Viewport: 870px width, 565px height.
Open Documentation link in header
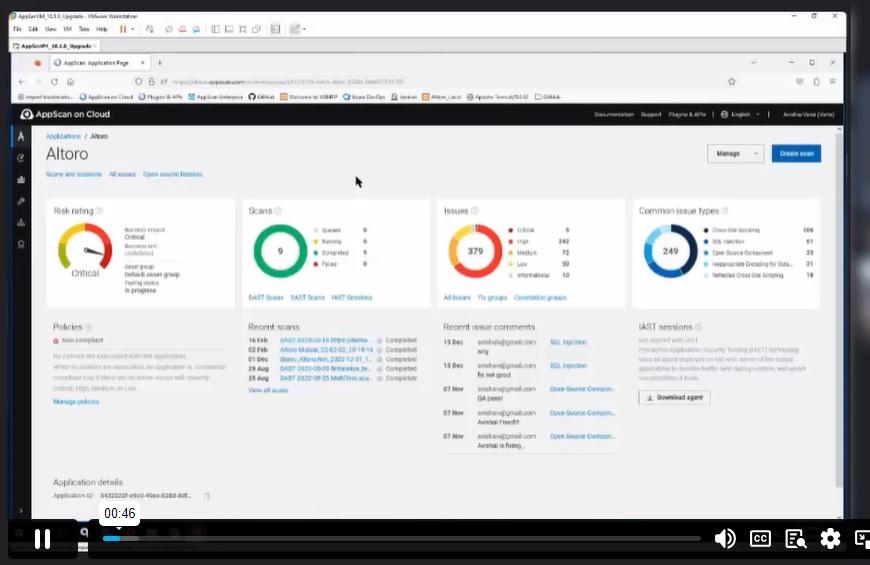click(x=614, y=114)
